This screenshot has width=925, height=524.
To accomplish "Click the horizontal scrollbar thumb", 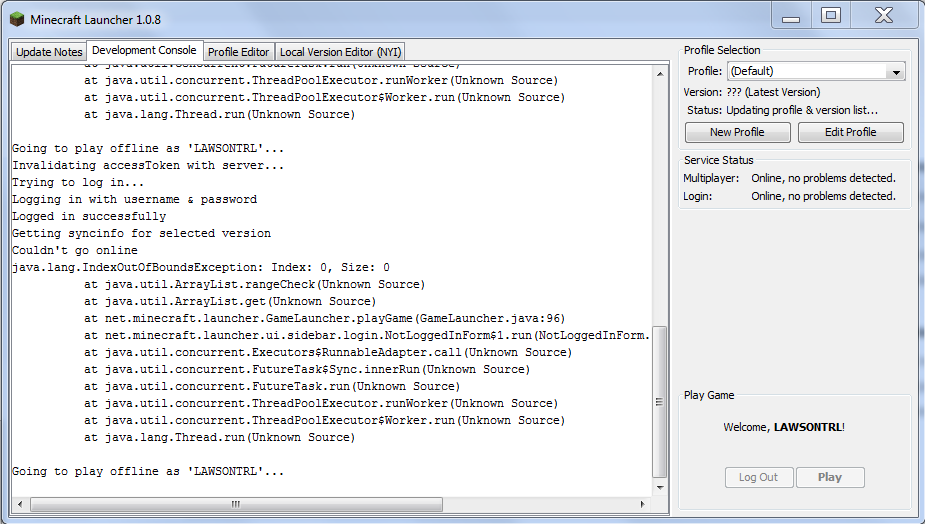I will (236, 505).
